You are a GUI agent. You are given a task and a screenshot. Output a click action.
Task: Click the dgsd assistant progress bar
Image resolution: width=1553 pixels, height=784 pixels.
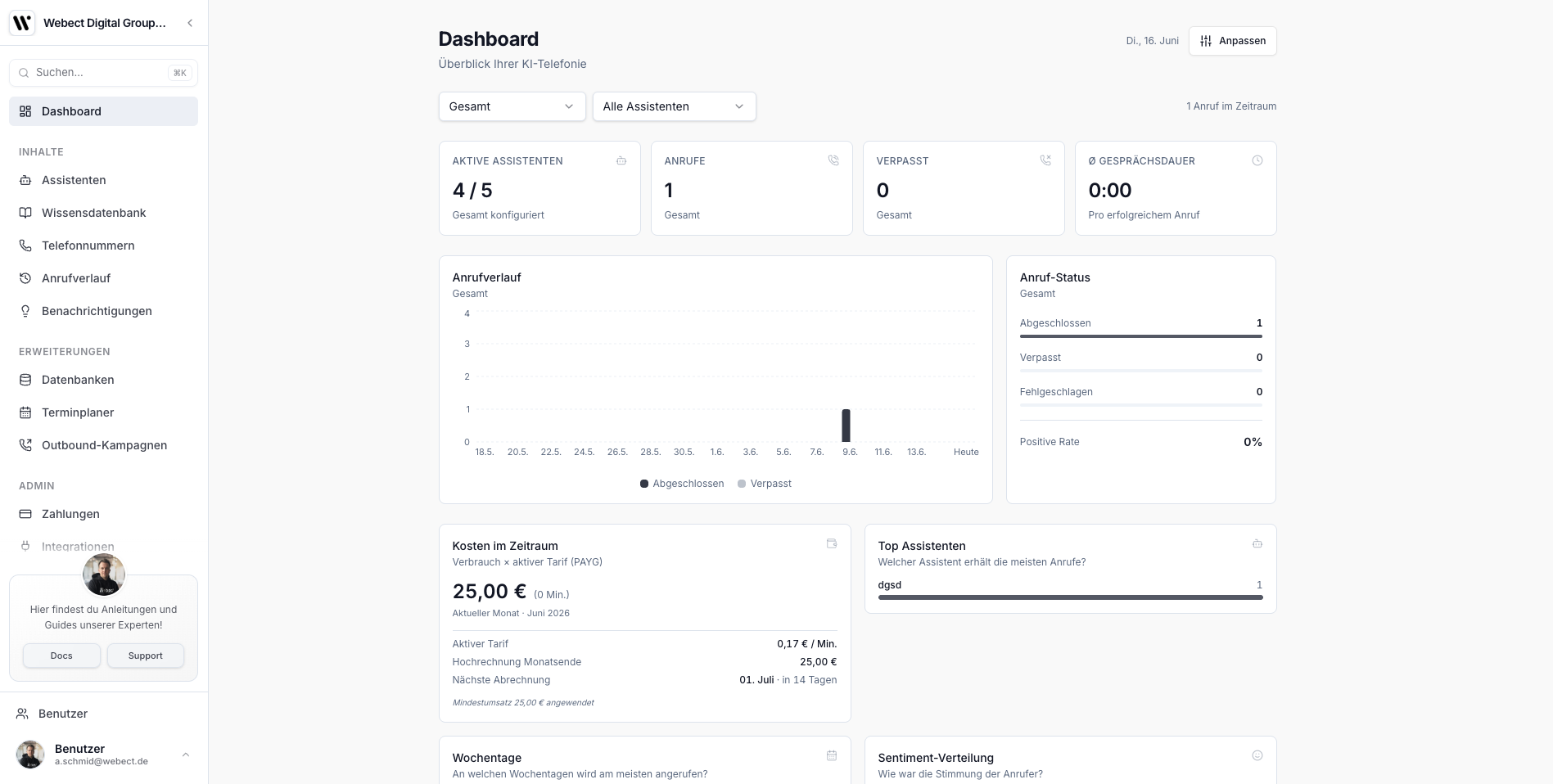click(x=1070, y=597)
